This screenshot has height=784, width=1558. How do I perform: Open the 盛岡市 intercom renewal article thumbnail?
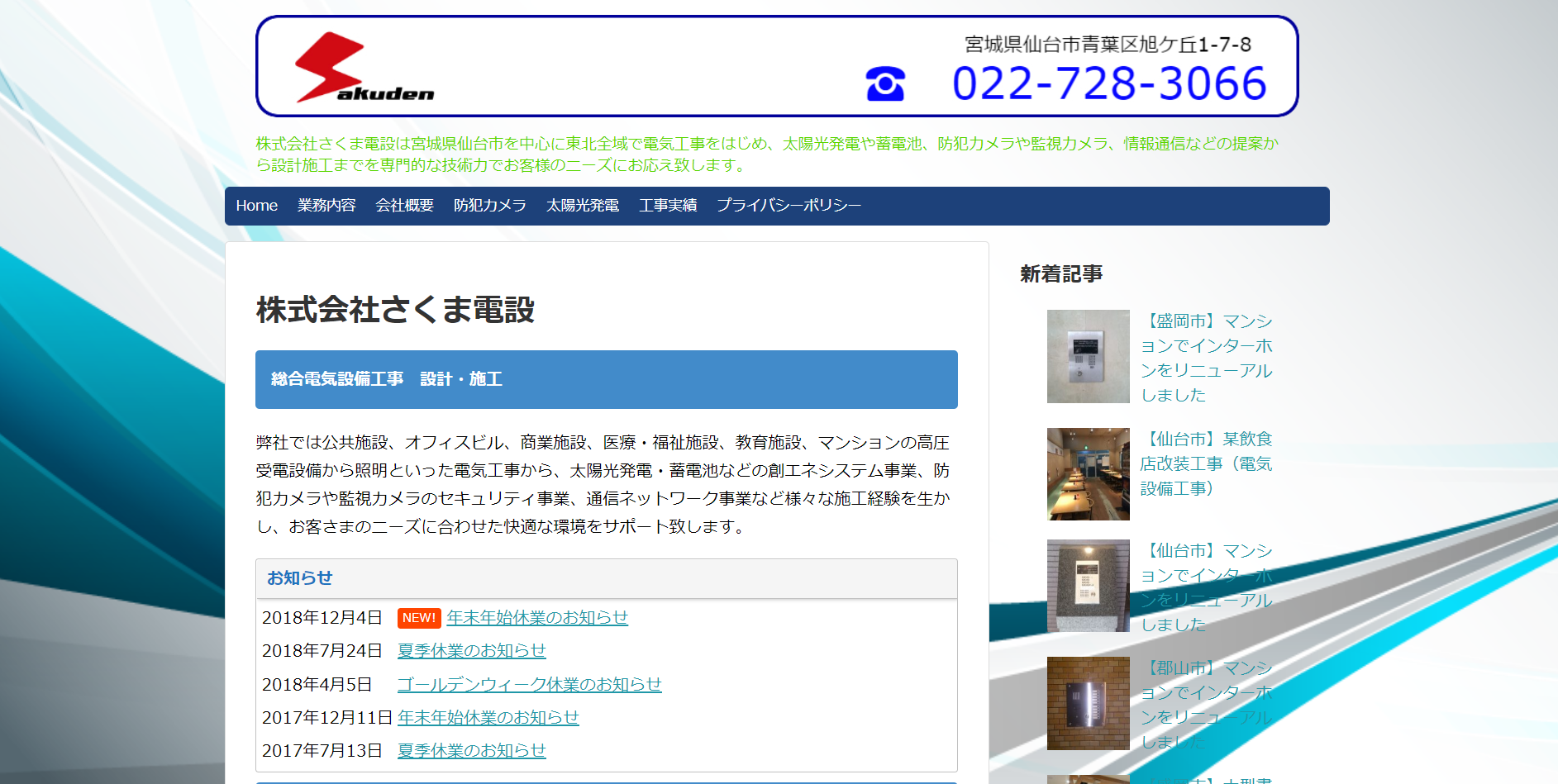[1088, 356]
